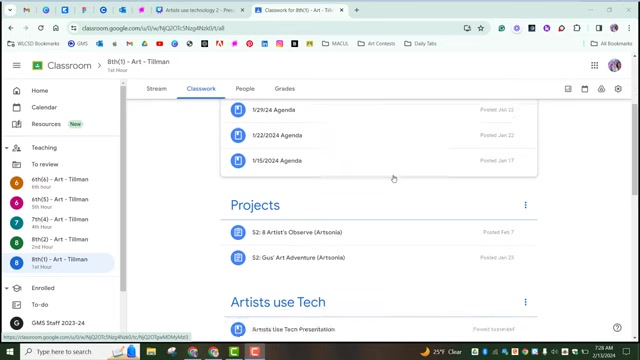Image resolution: width=640 pixels, height=360 pixels.
Task: Click the main page vertical scrollbar
Action: pos(634,149)
